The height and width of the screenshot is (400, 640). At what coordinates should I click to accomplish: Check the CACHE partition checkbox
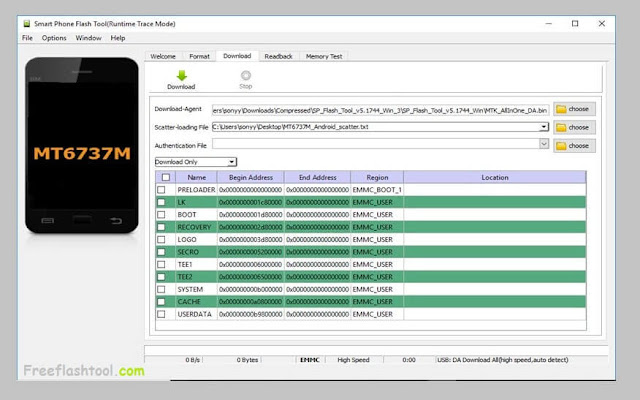point(161,302)
